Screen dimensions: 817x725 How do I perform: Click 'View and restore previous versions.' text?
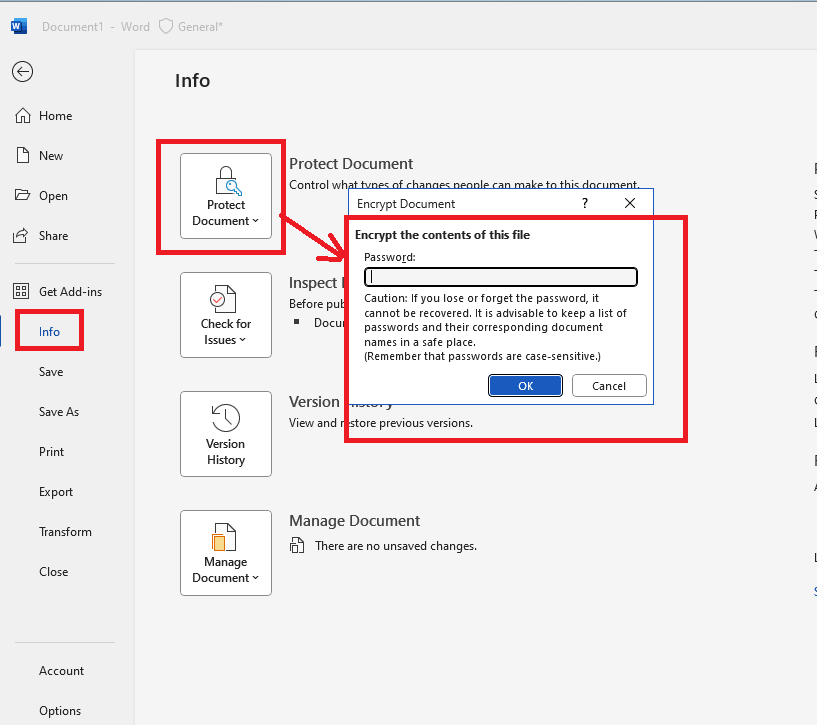[381, 423]
